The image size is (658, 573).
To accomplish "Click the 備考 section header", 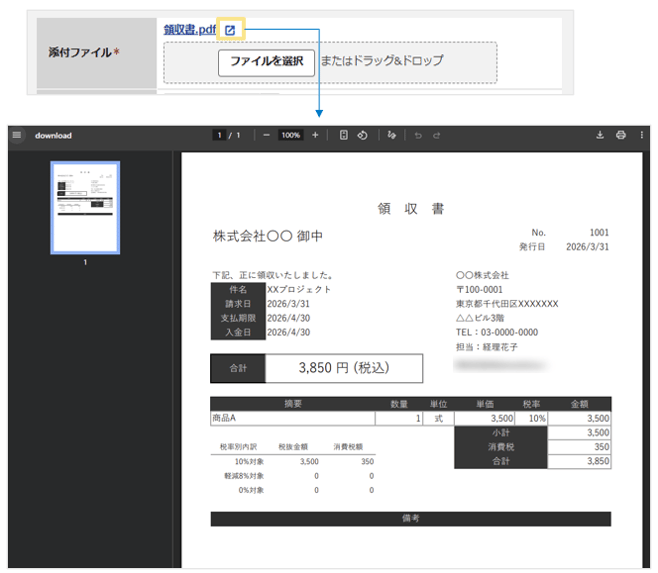I will 411,518.
